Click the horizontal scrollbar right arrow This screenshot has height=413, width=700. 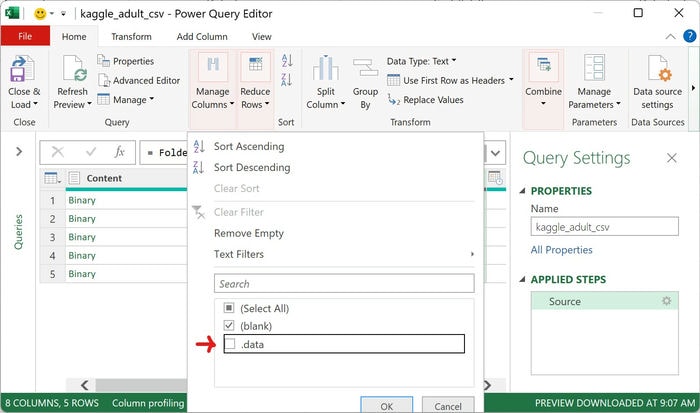tap(488, 385)
